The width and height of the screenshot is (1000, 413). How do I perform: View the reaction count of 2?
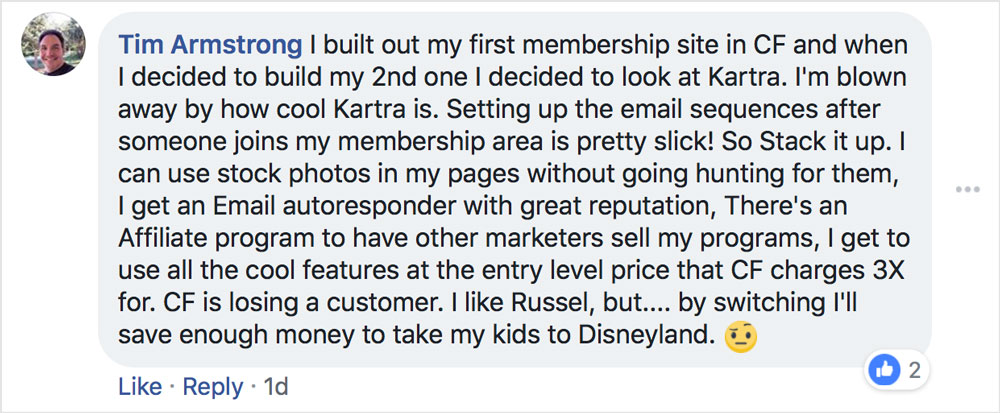coord(913,371)
